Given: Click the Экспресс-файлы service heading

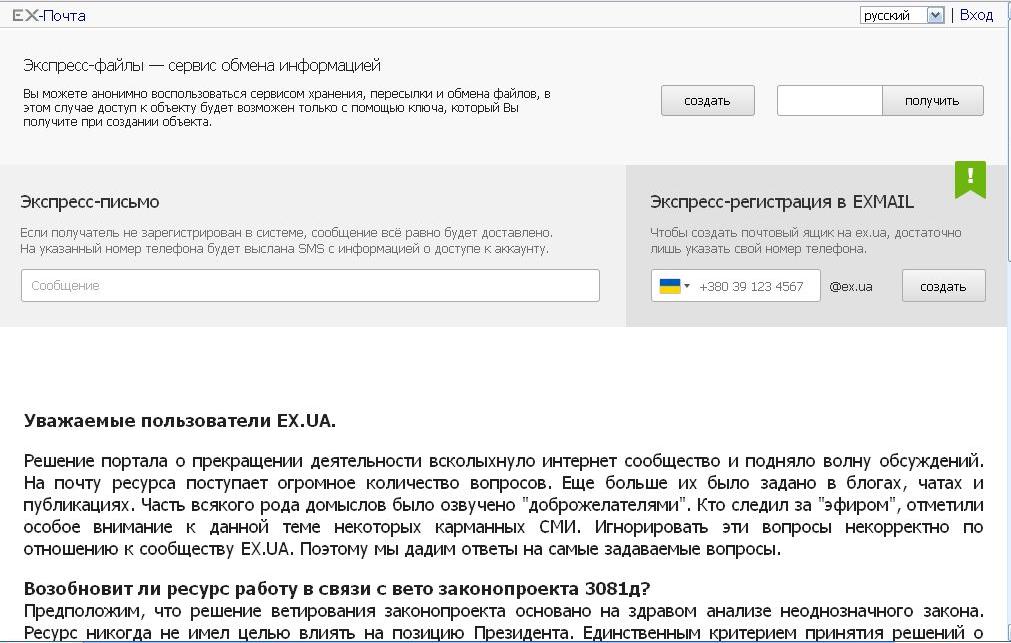Looking at the screenshot, I should click(202, 65).
